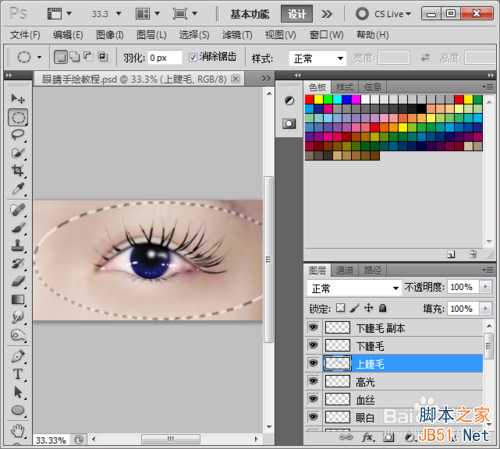Image resolution: width=500 pixels, height=449 pixels.
Task: Select the Type tool
Action: click(x=18, y=374)
